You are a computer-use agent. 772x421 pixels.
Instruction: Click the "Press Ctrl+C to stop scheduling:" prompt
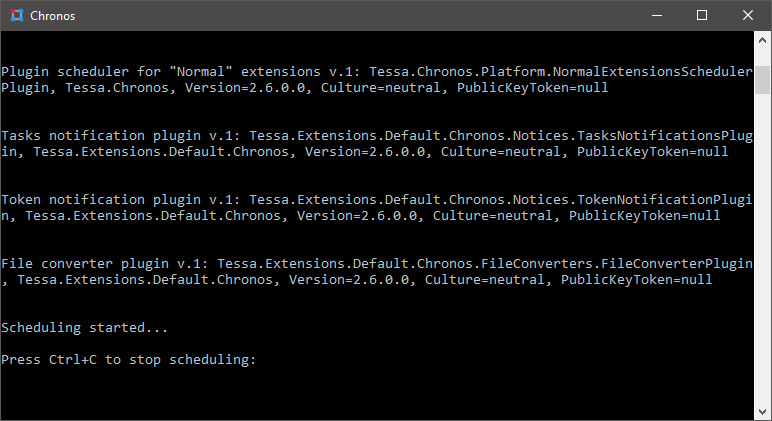pyautogui.click(x=129, y=360)
